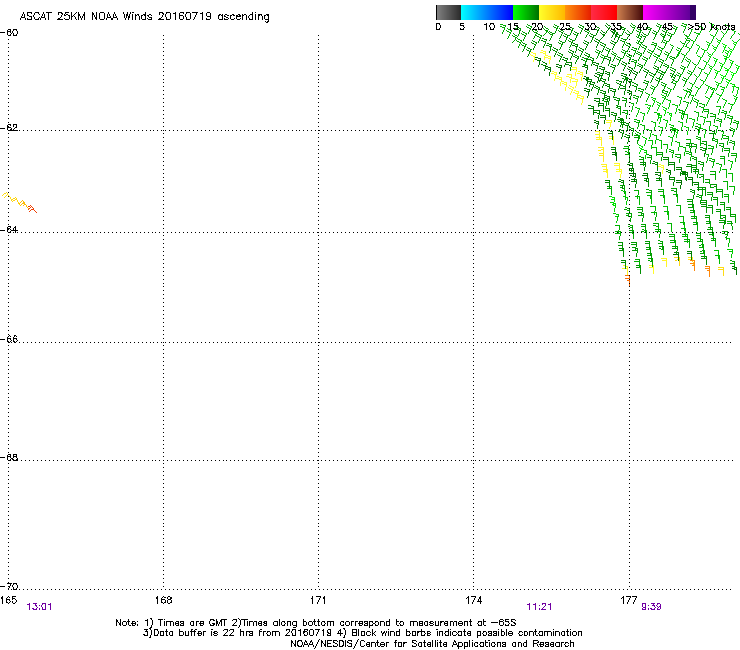Click the '0' label under the color bar
Image resolution: width=740 pixels, height=650 pixels.
(x=438, y=27)
